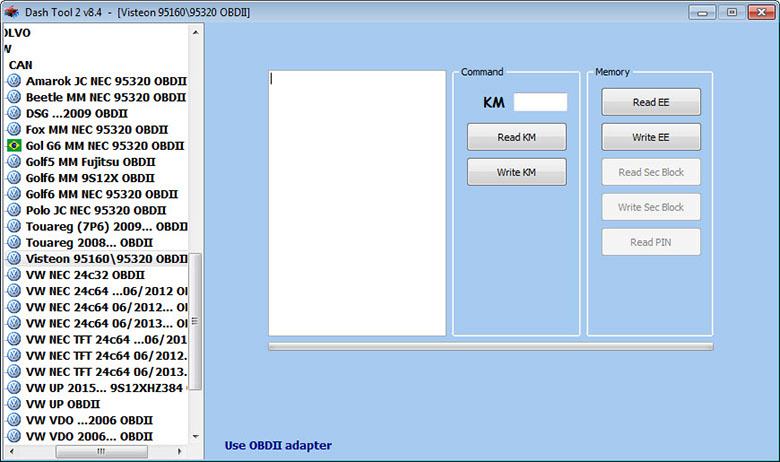Click the VW icon beside VW NEC 24c32 OBDII

click(x=14, y=275)
